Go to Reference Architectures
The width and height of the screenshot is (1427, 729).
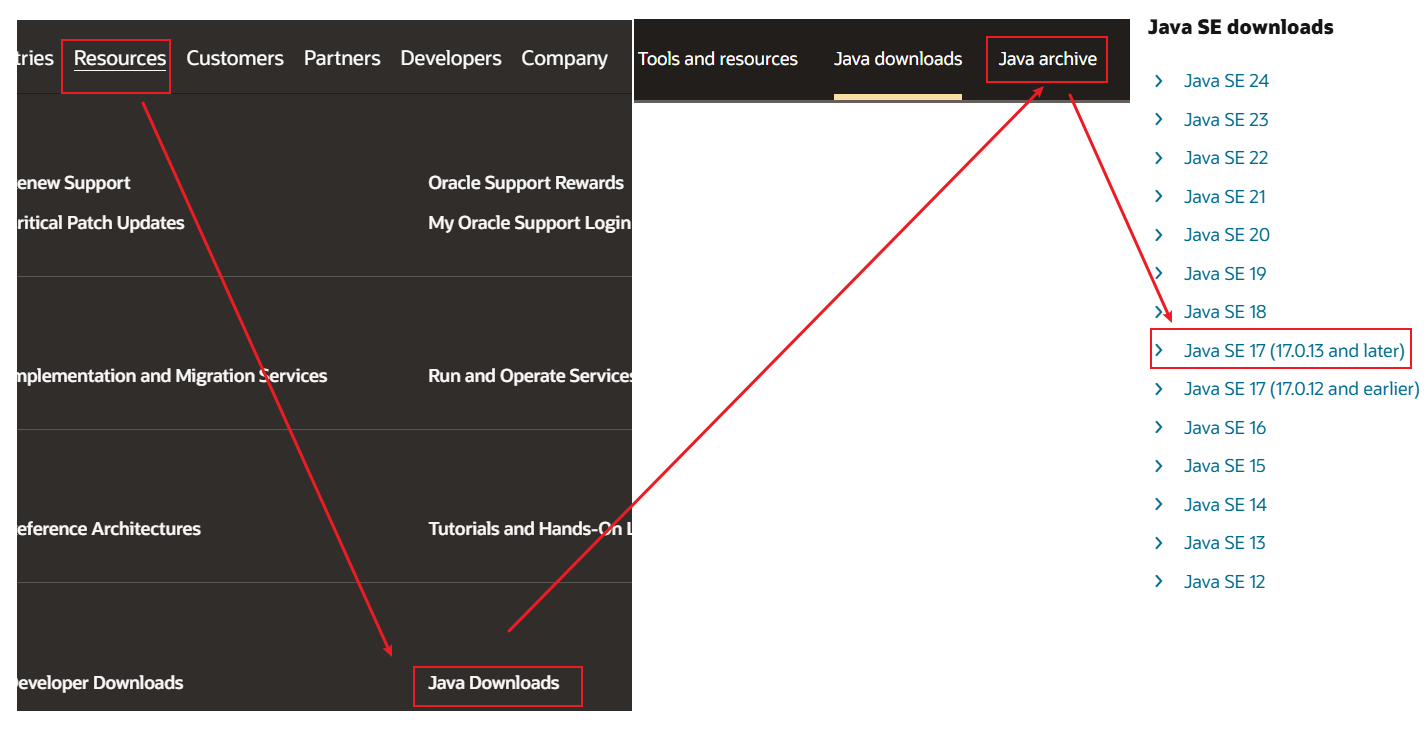pyautogui.click(x=108, y=529)
